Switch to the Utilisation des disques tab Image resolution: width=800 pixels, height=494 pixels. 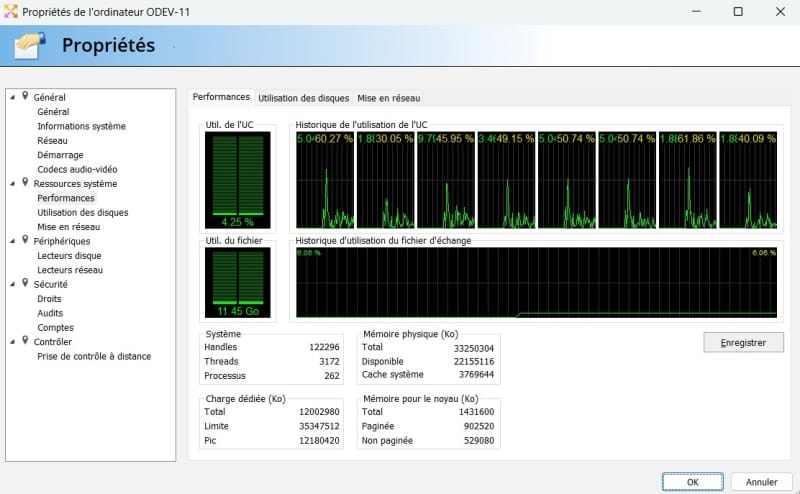point(303,98)
